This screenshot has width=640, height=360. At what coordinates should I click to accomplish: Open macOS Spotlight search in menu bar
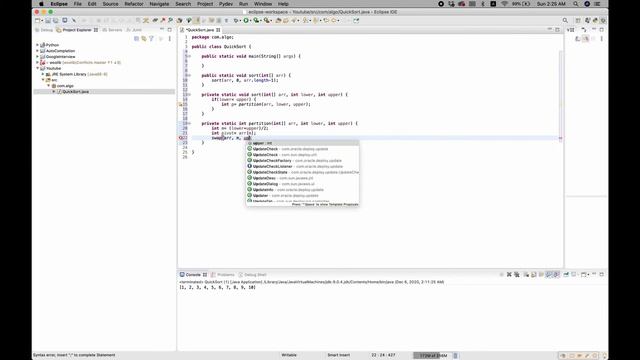(576, 4)
